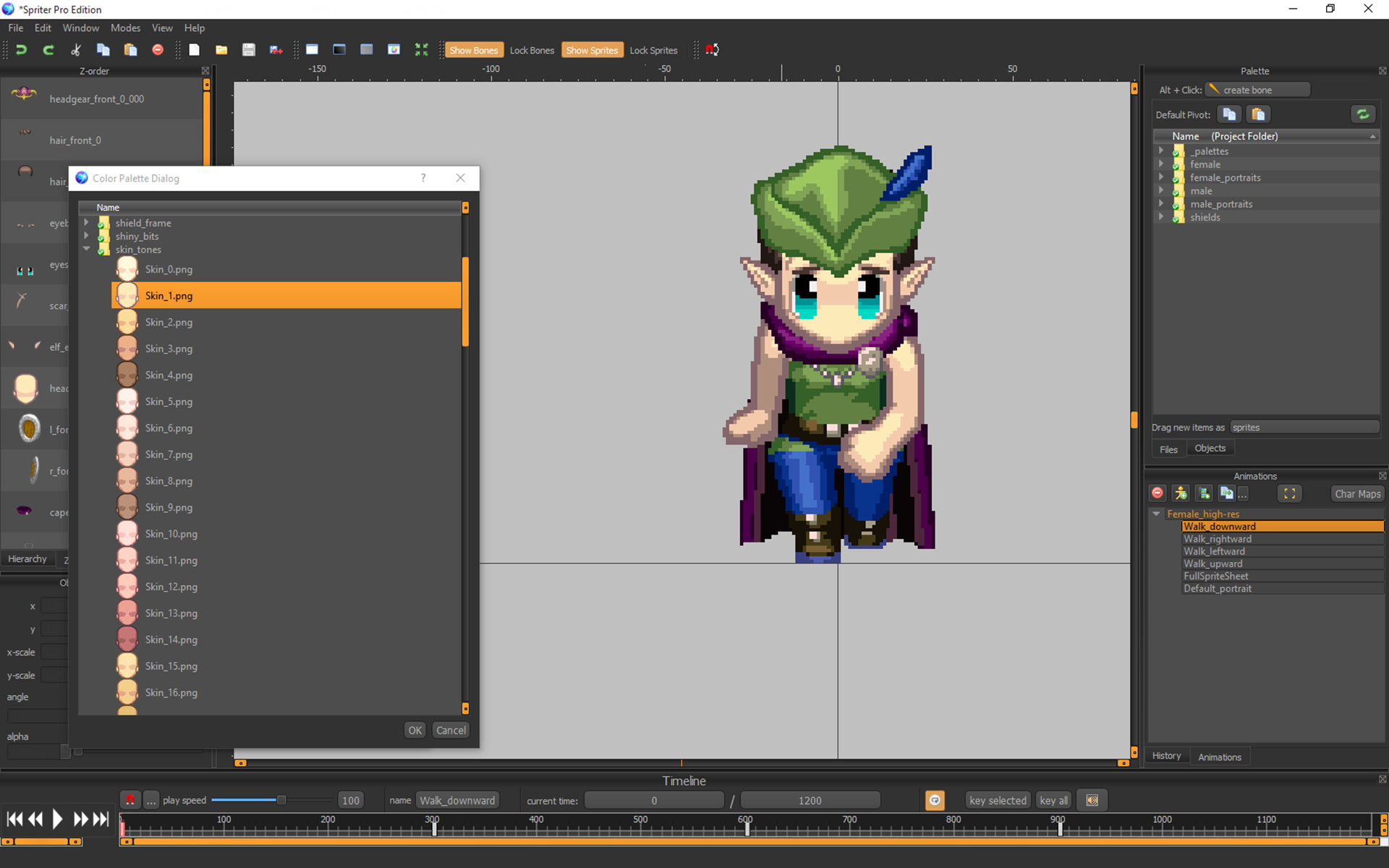Image resolution: width=1389 pixels, height=868 pixels.
Task: Enable the snapping magnet icon in the Timeline
Action: (131, 800)
